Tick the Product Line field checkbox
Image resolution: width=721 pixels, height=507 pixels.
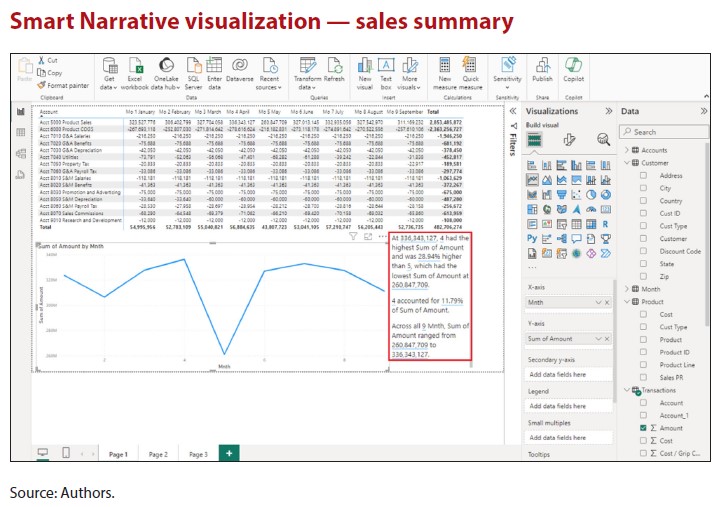click(643, 365)
